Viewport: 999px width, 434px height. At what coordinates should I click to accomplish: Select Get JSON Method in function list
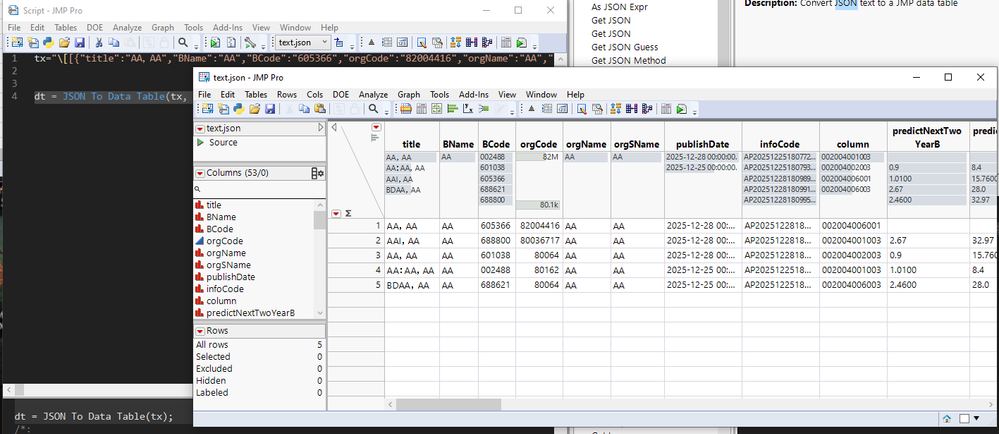(628, 61)
